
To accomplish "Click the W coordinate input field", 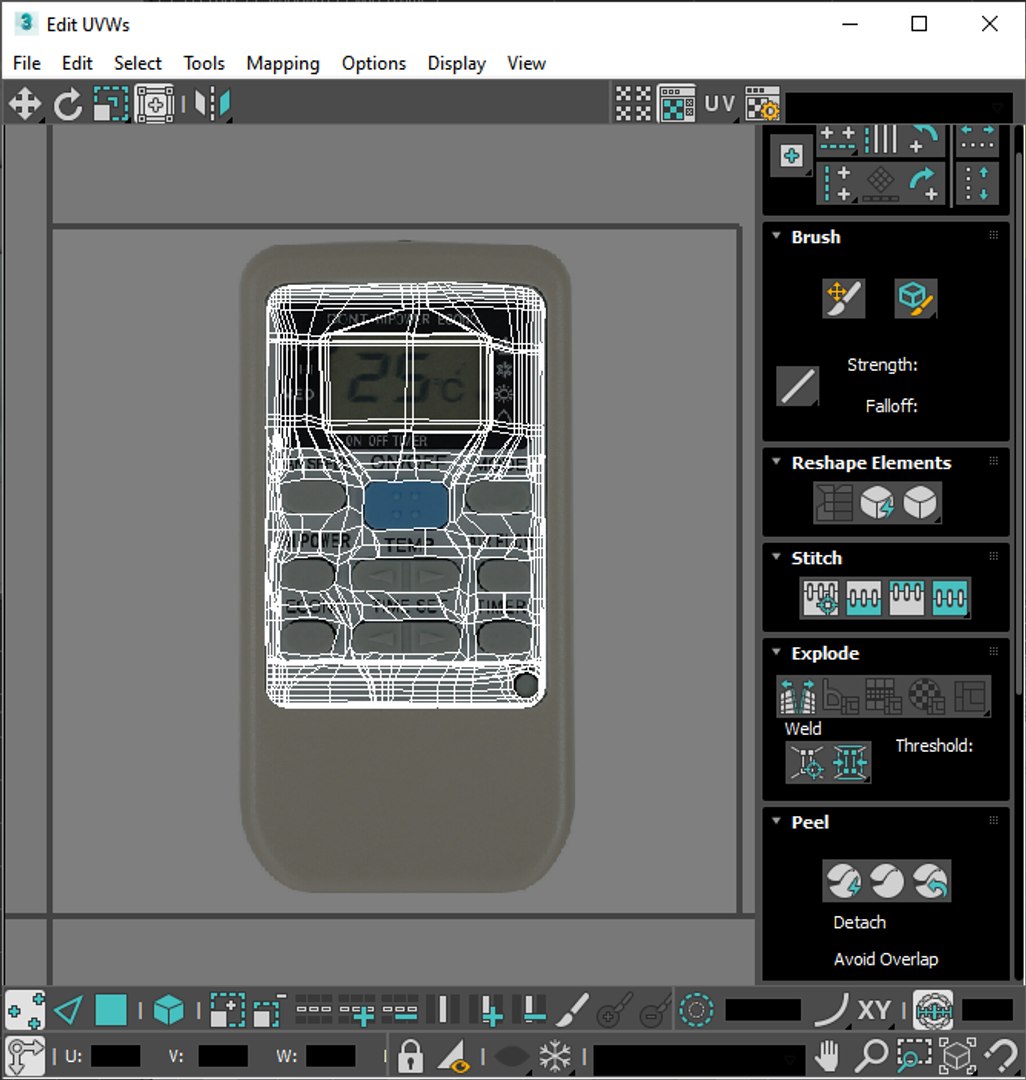I will point(331,1056).
